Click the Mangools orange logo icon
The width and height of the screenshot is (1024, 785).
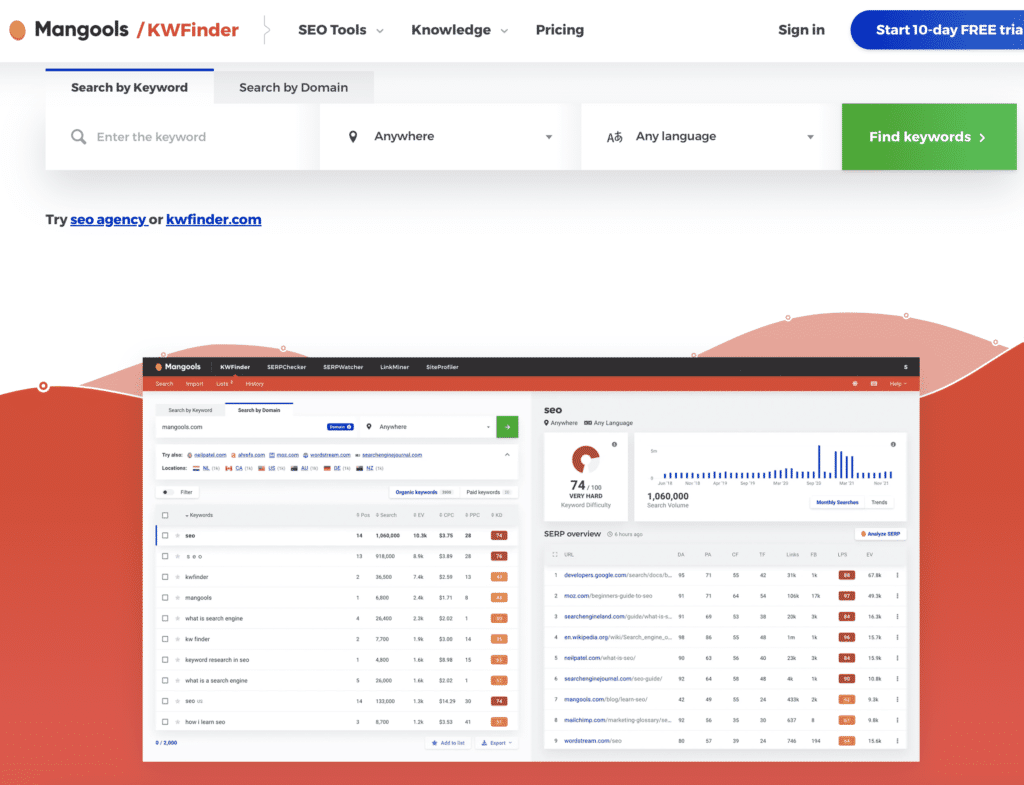(17, 30)
